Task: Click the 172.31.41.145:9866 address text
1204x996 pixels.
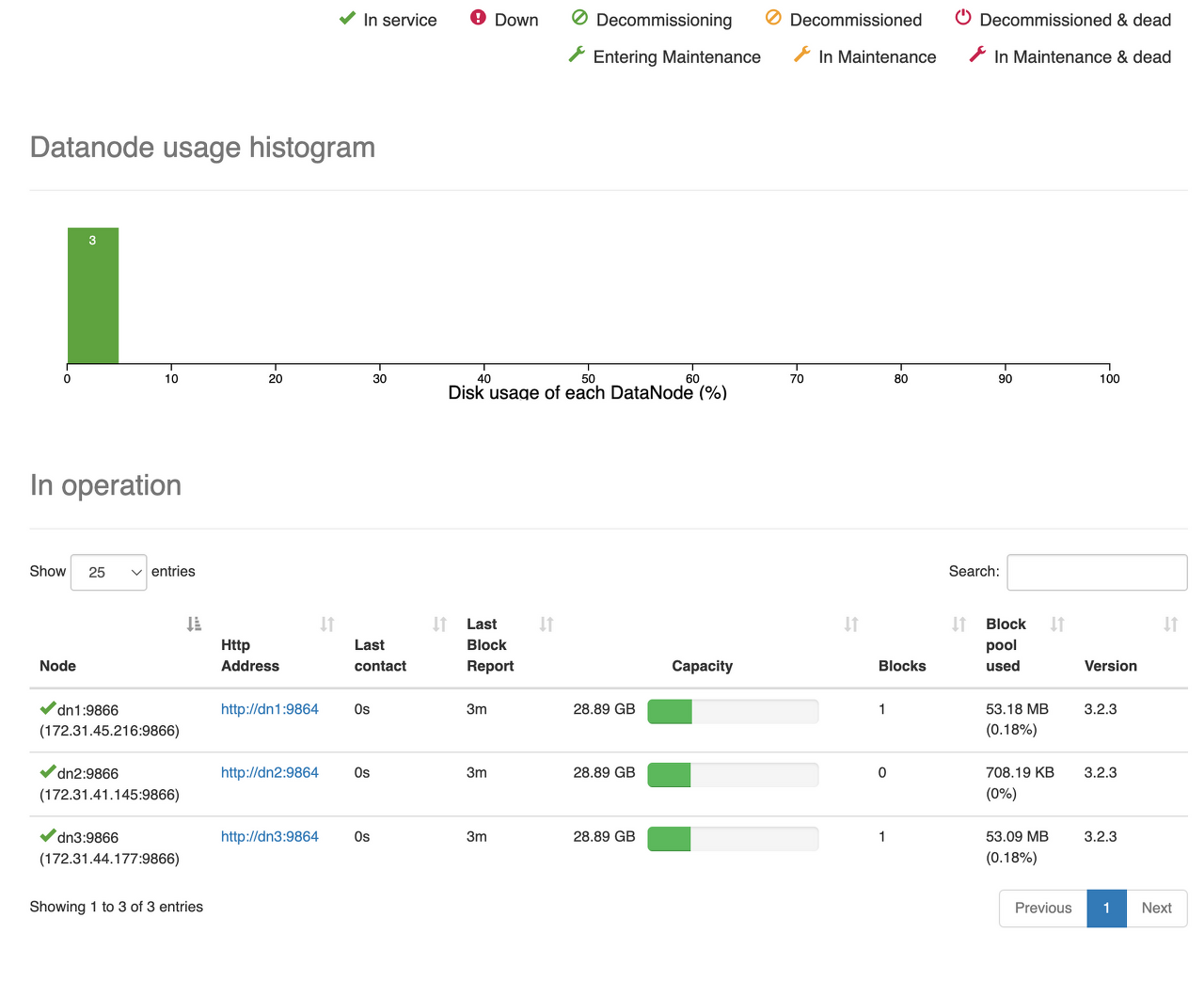Action: tap(109, 795)
